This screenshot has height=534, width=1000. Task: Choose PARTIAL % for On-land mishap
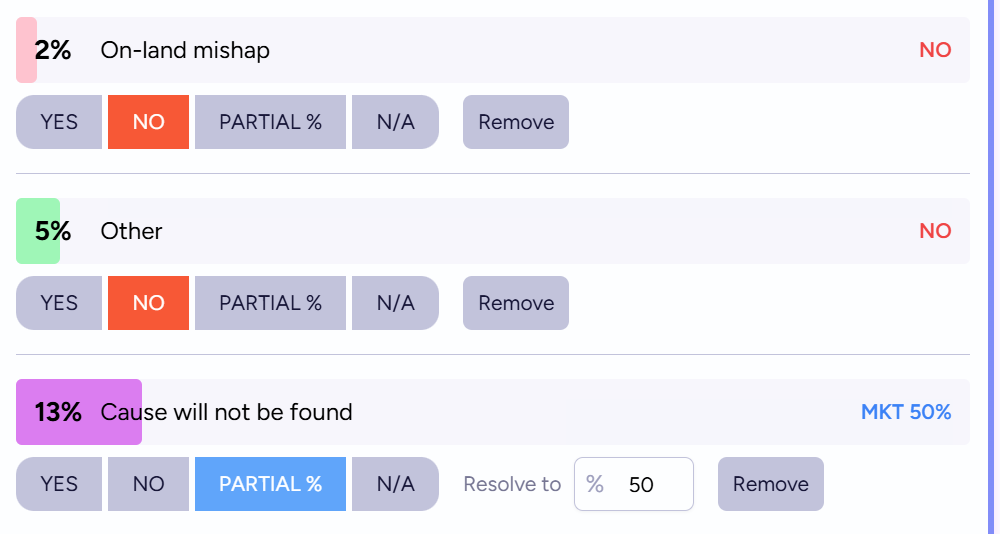click(x=270, y=122)
